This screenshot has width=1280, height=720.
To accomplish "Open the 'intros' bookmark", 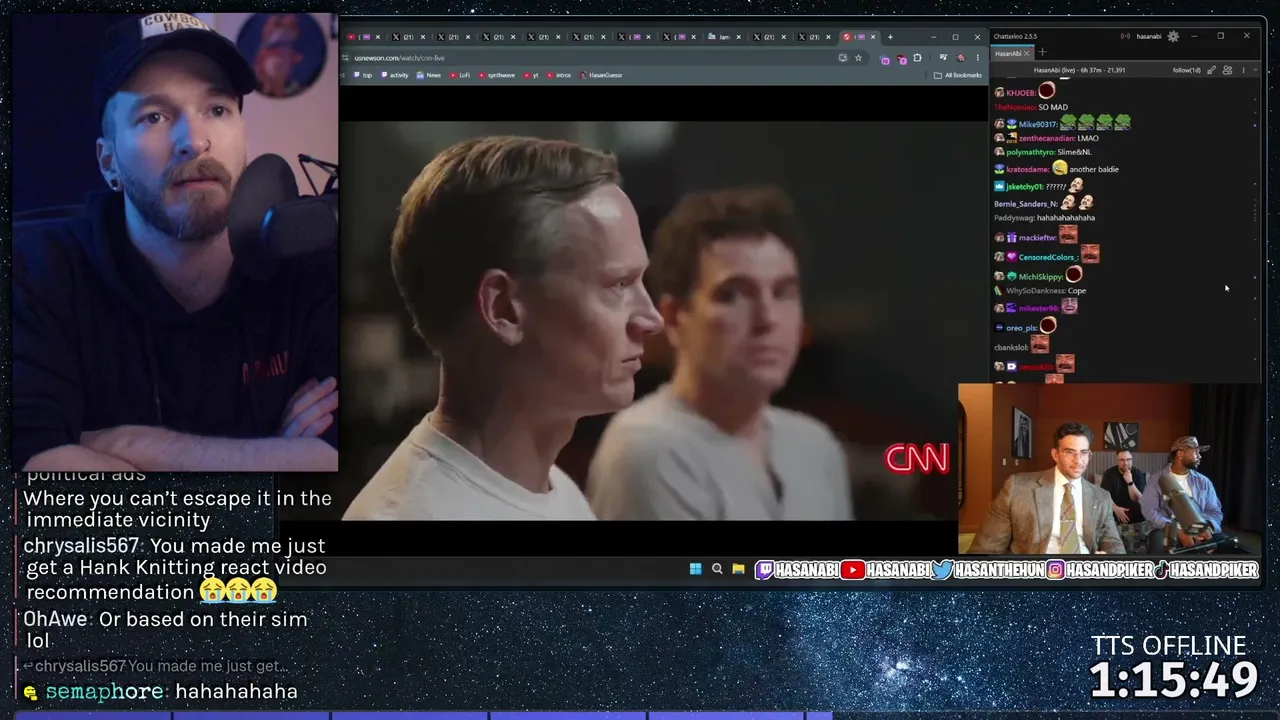I will coord(560,75).
